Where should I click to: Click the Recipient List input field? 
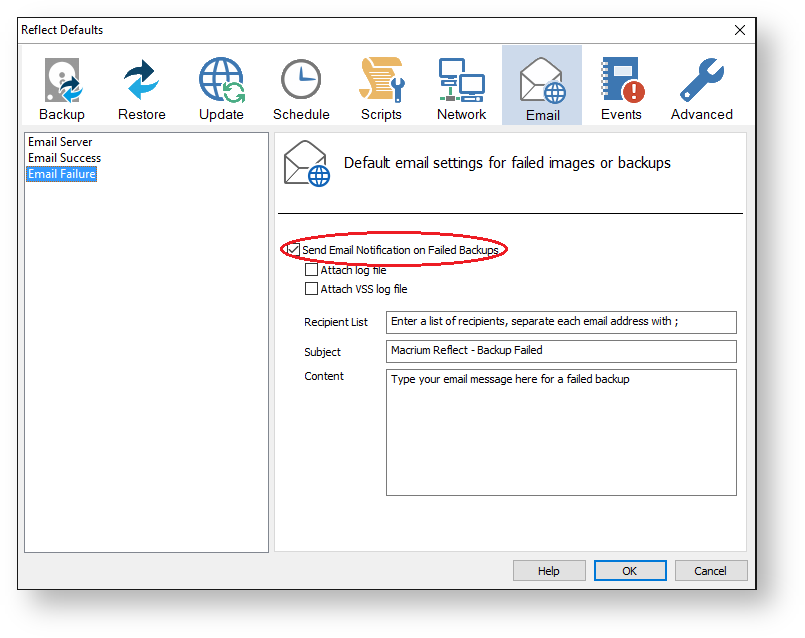[x=561, y=322]
